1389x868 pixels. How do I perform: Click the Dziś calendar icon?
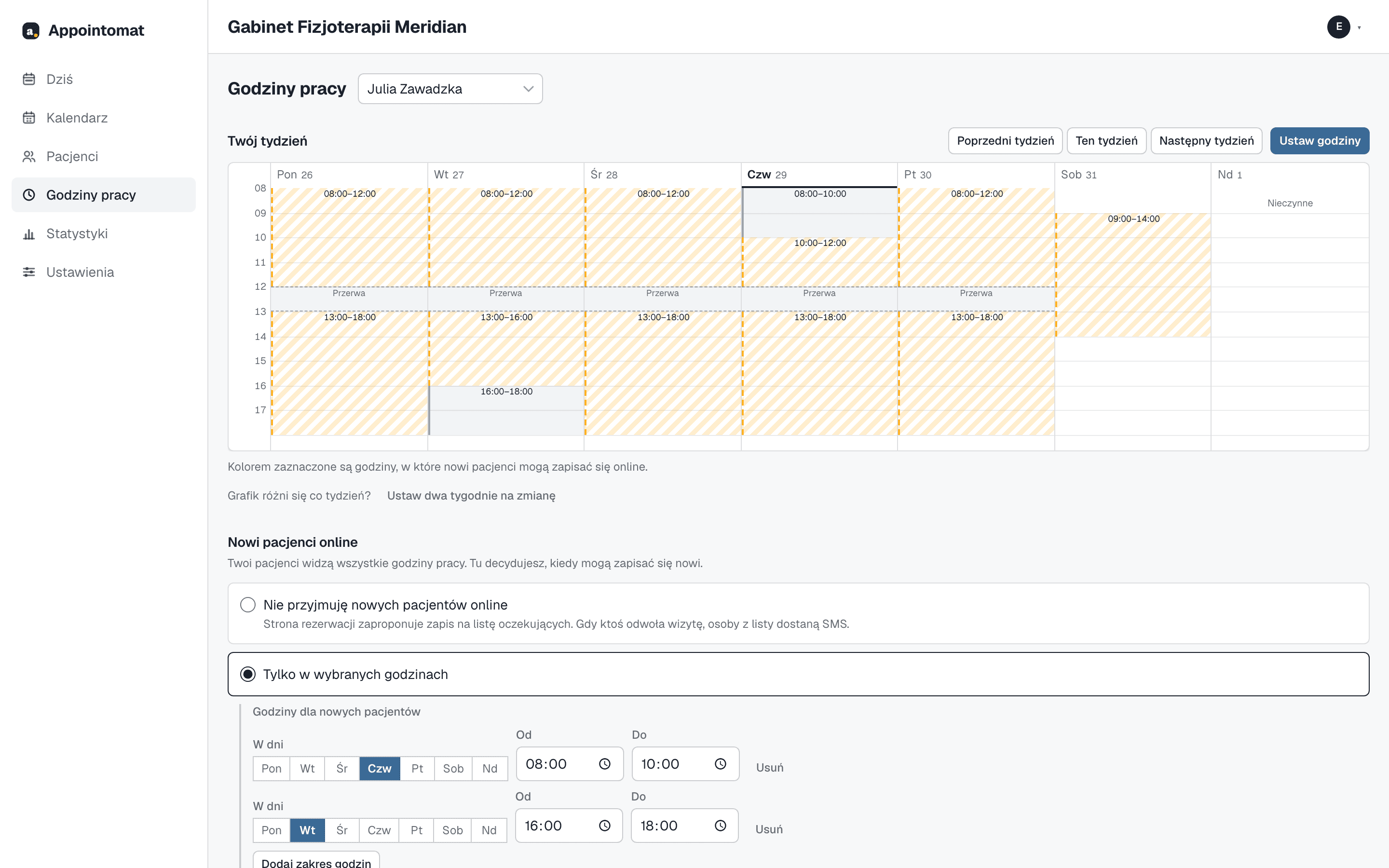coord(29,79)
